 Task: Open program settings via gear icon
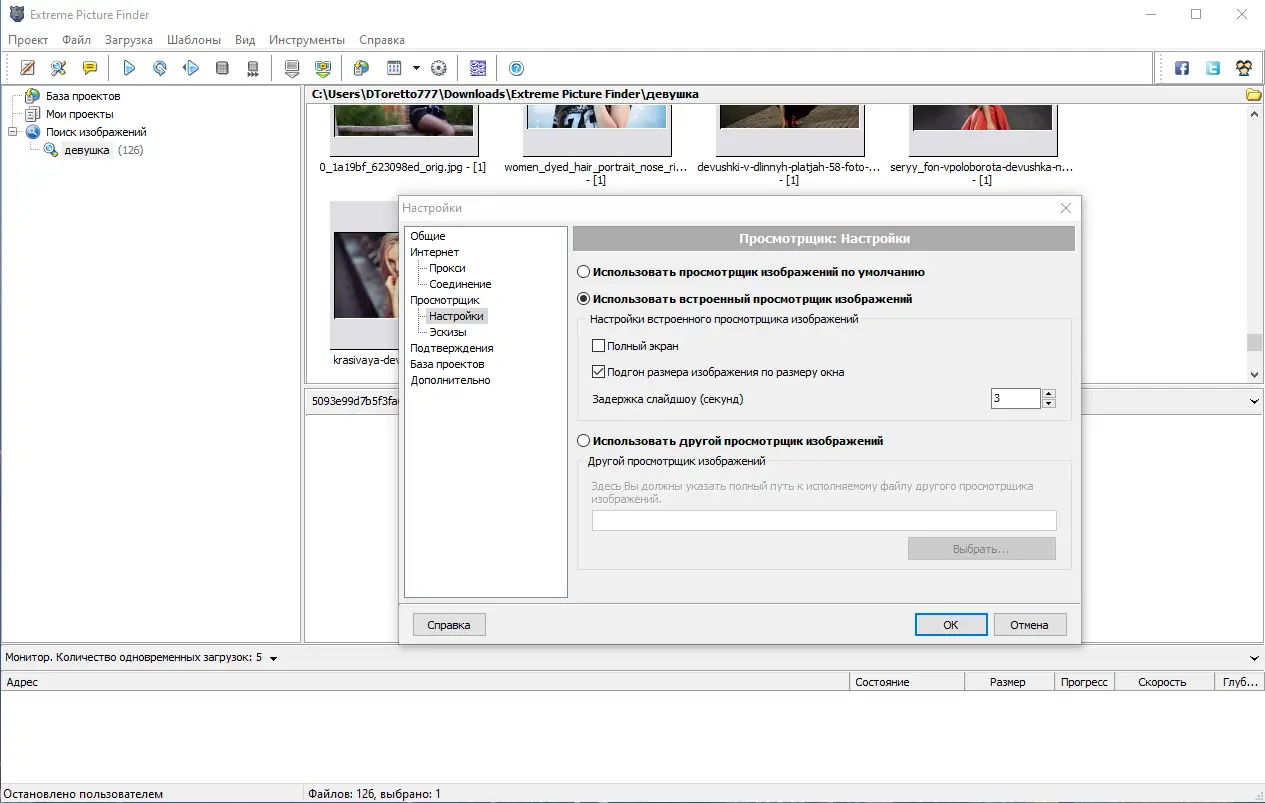438,67
